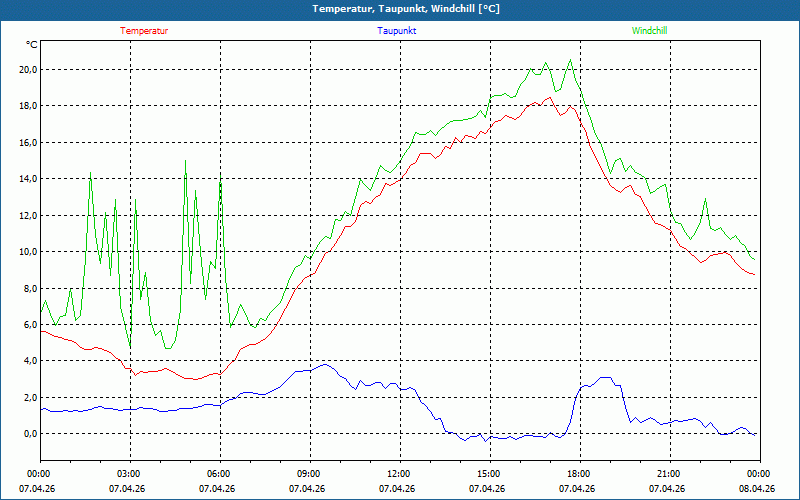Screen dimensions: 800x500
Task: Click the 0,0 y-axis value
Action: pyautogui.click(x=30, y=434)
